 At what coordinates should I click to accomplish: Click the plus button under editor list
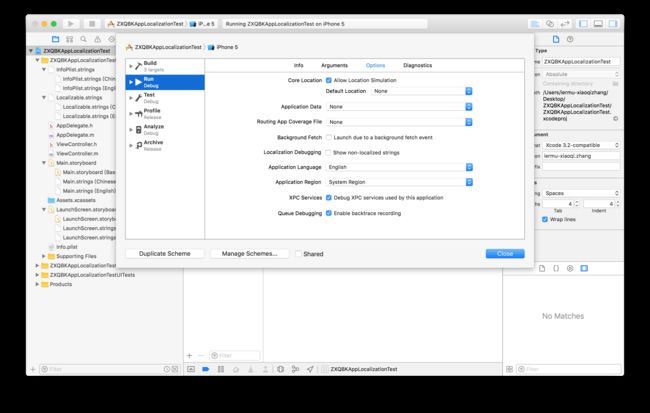pyautogui.click(x=189, y=356)
